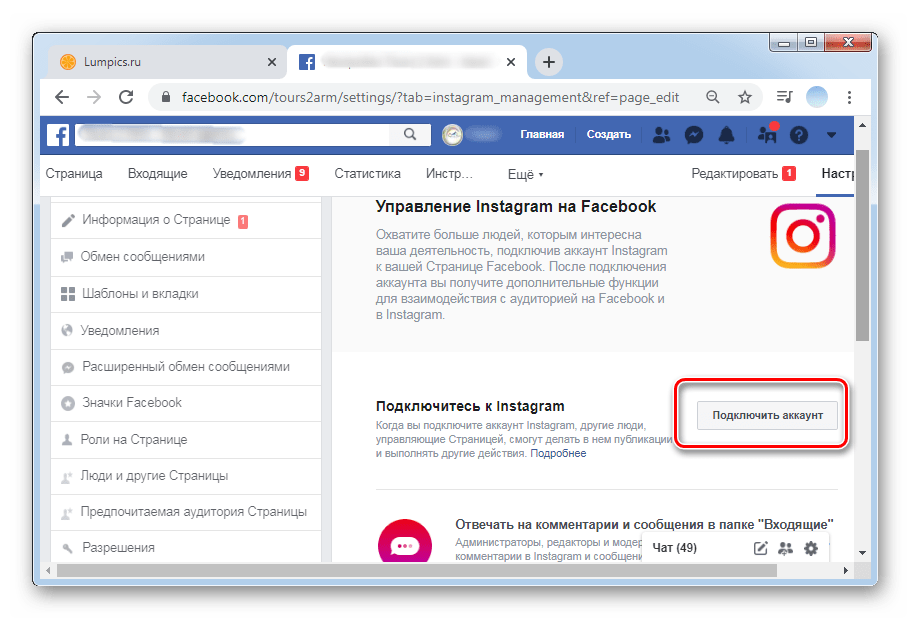
Task: Reload the page with refresh icon
Action: pos(126,97)
